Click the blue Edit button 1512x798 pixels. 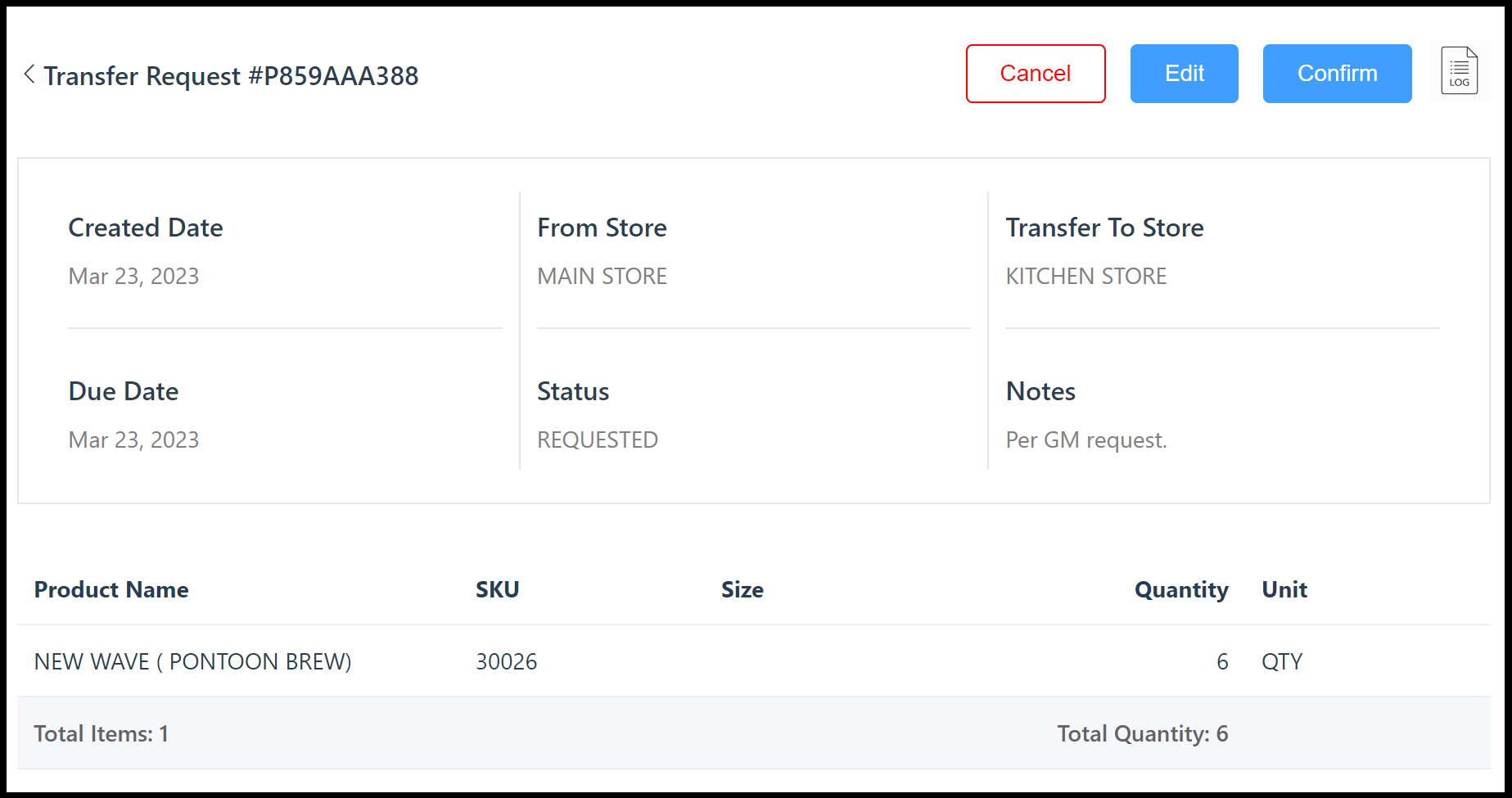pos(1184,74)
